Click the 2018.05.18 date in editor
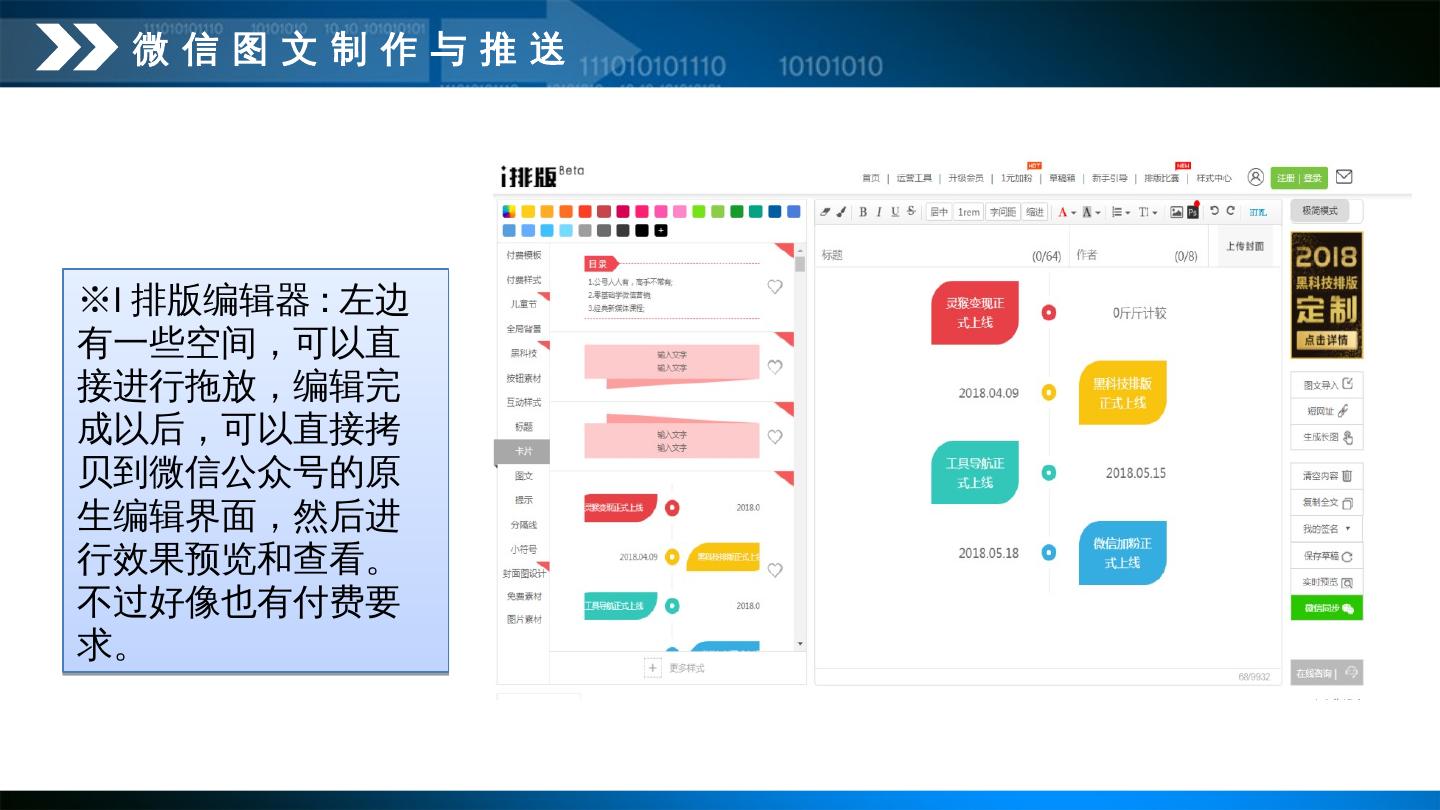The height and width of the screenshot is (810, 1440). point(988,553)
